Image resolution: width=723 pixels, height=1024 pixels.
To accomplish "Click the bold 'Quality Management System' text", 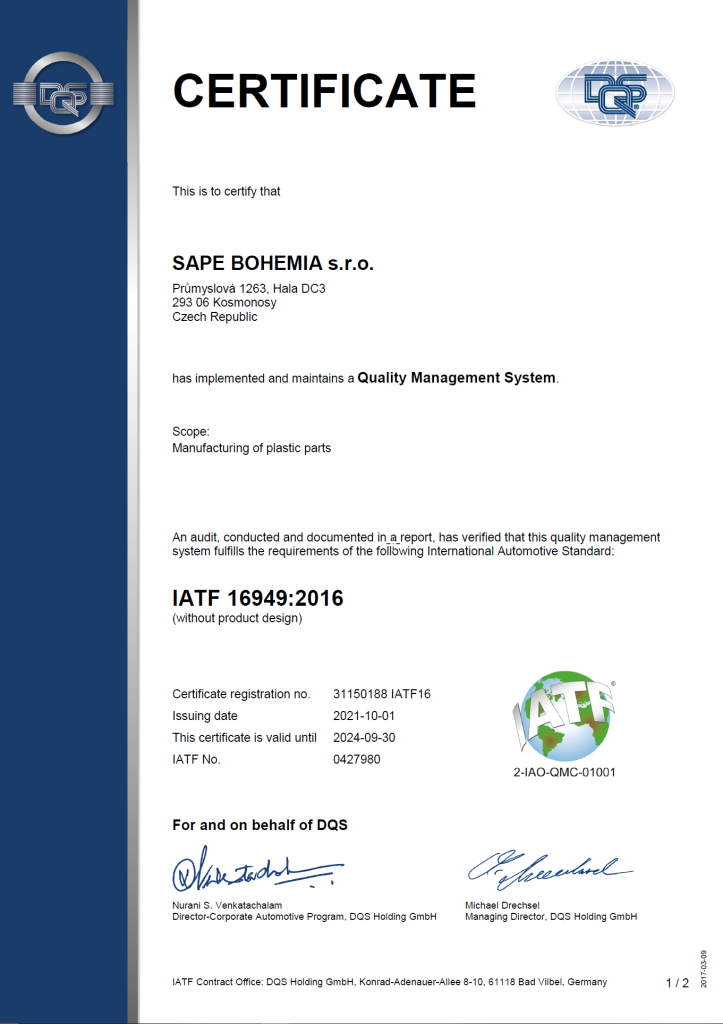I will [x=457, y=377].
